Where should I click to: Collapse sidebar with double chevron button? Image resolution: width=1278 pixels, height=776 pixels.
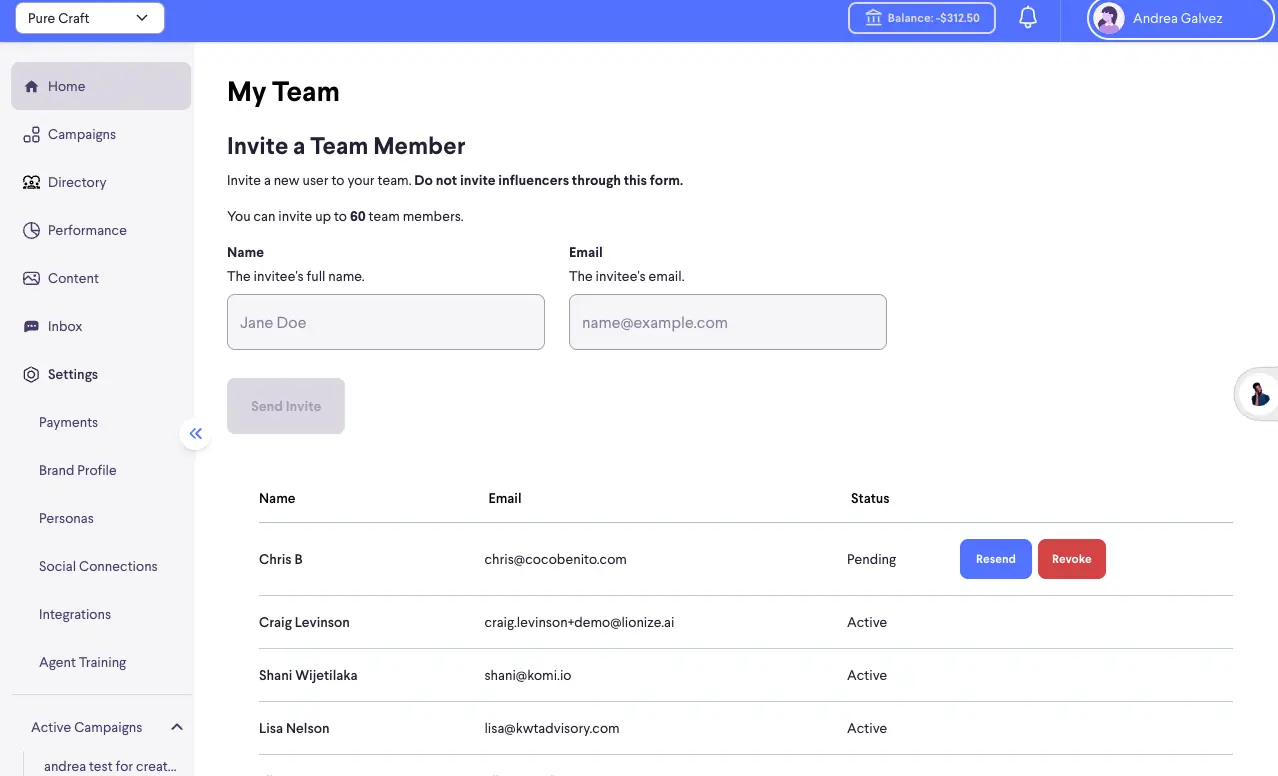pos(196,434)
